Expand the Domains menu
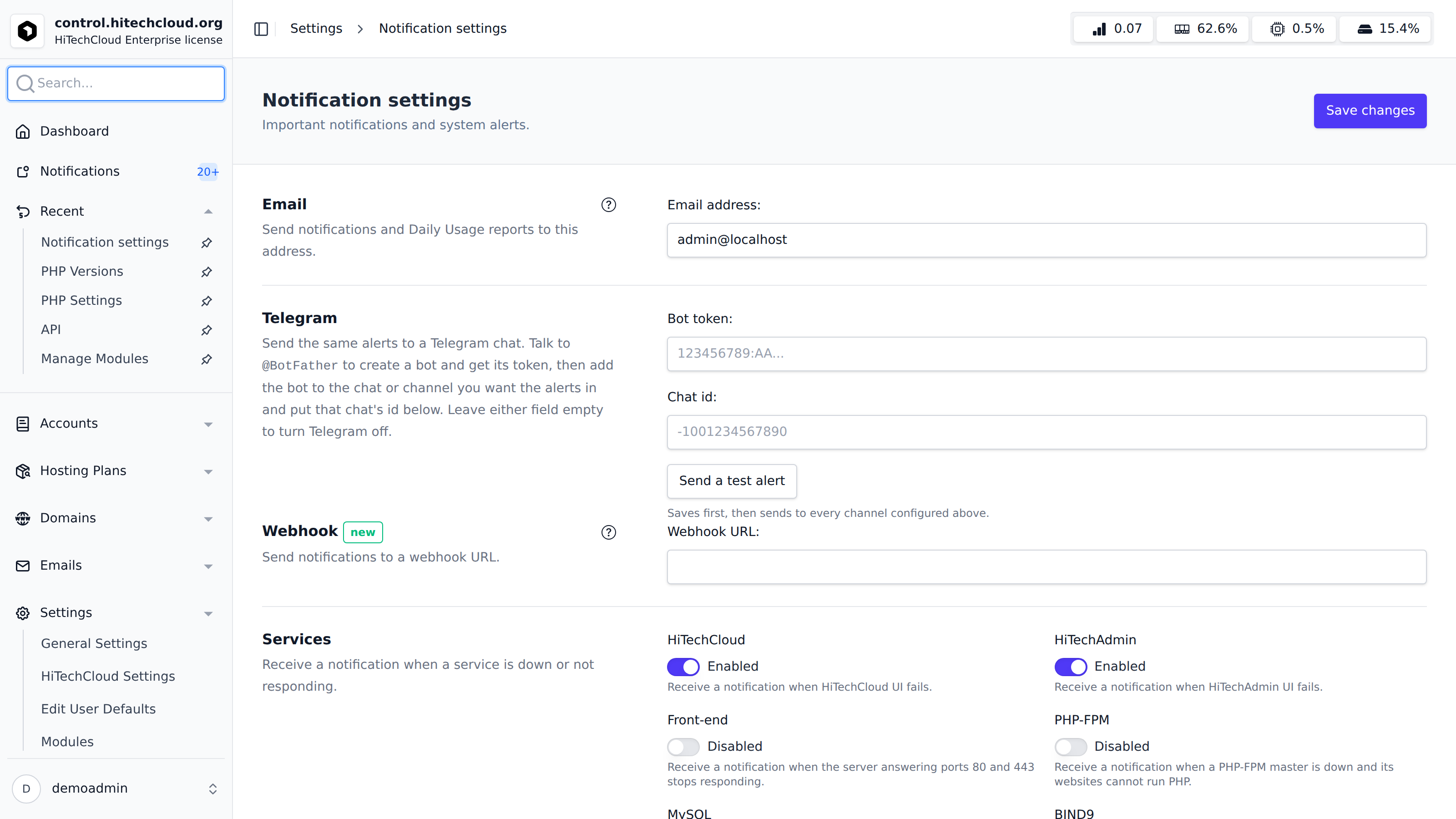This screenshot has height=819, width=1456. coord(208,519)
